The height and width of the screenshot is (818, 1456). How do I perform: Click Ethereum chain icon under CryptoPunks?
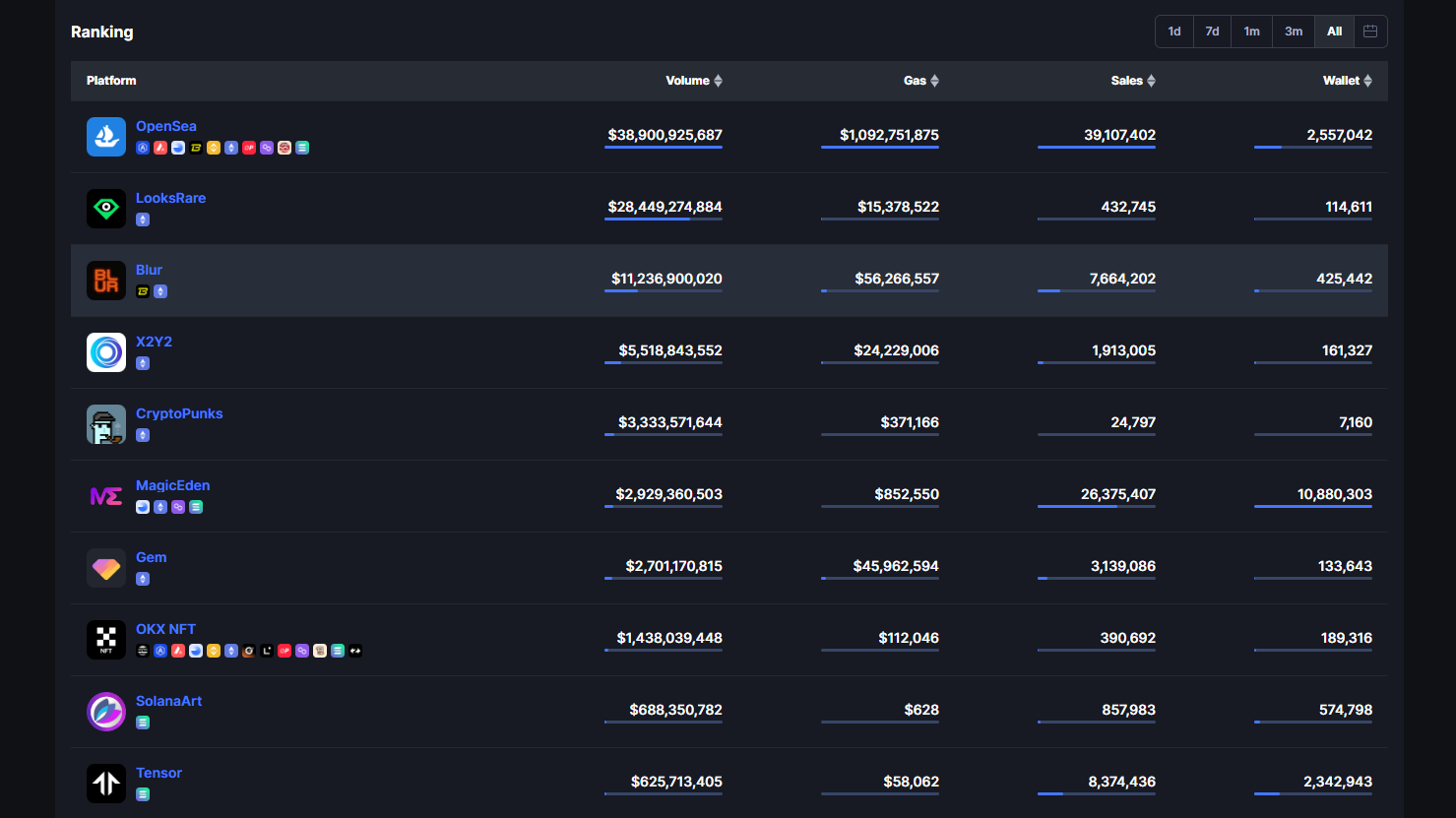pos(143,435)
